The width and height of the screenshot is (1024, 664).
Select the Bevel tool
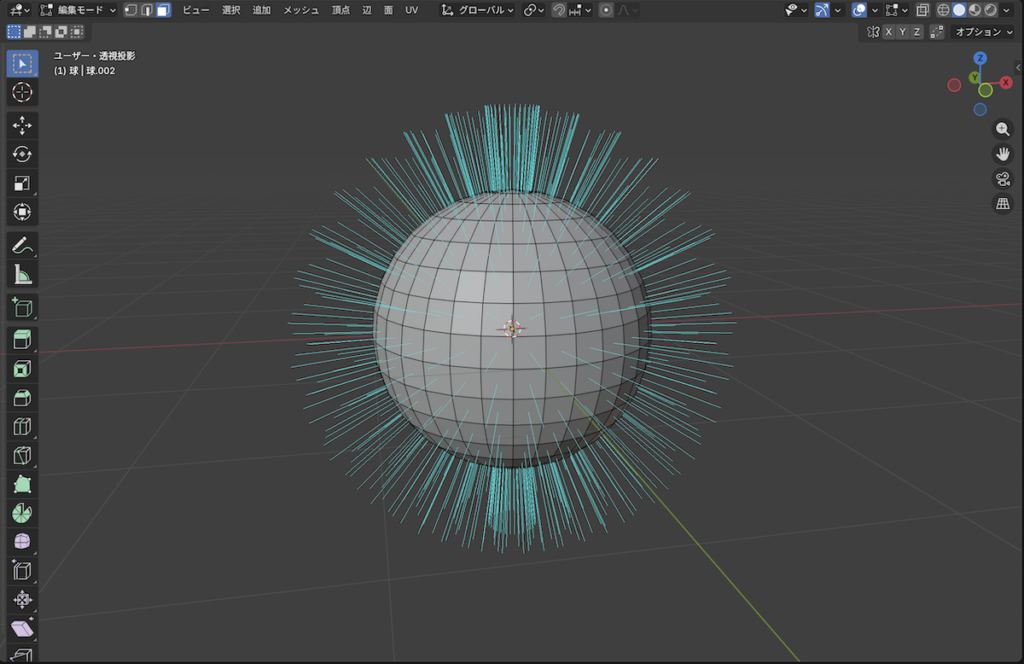coord(22,398)
